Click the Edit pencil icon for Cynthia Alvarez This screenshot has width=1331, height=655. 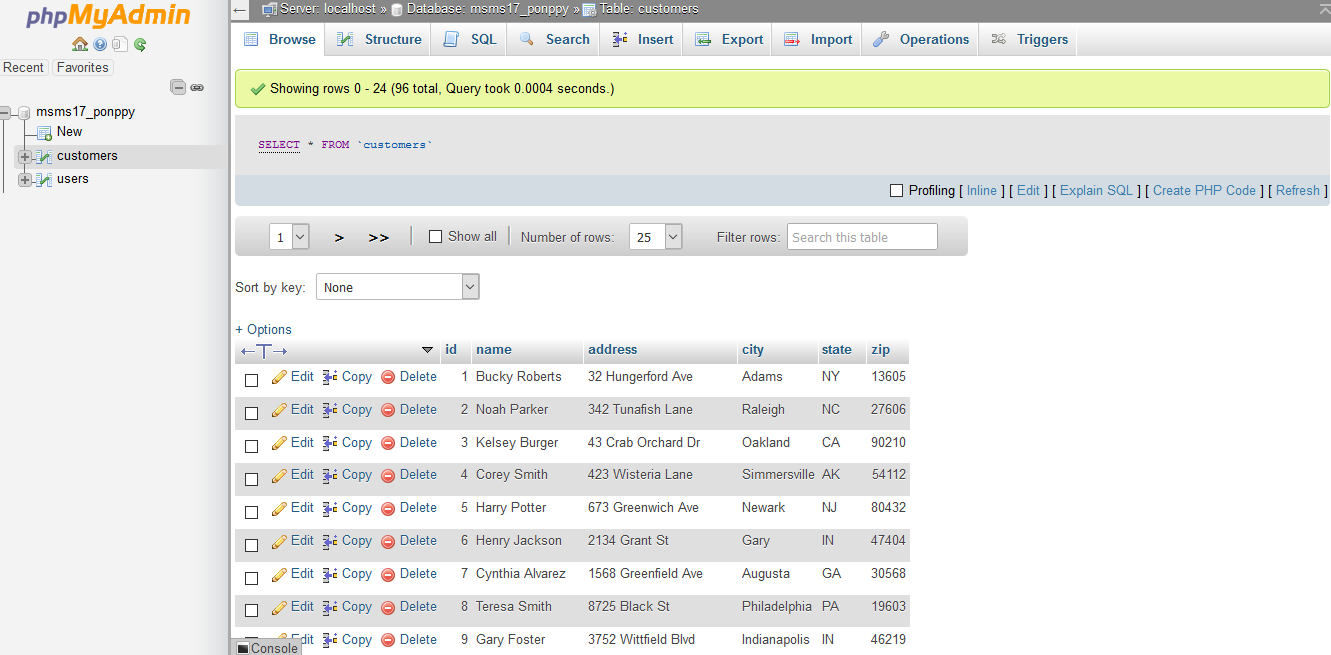[280, 574]
